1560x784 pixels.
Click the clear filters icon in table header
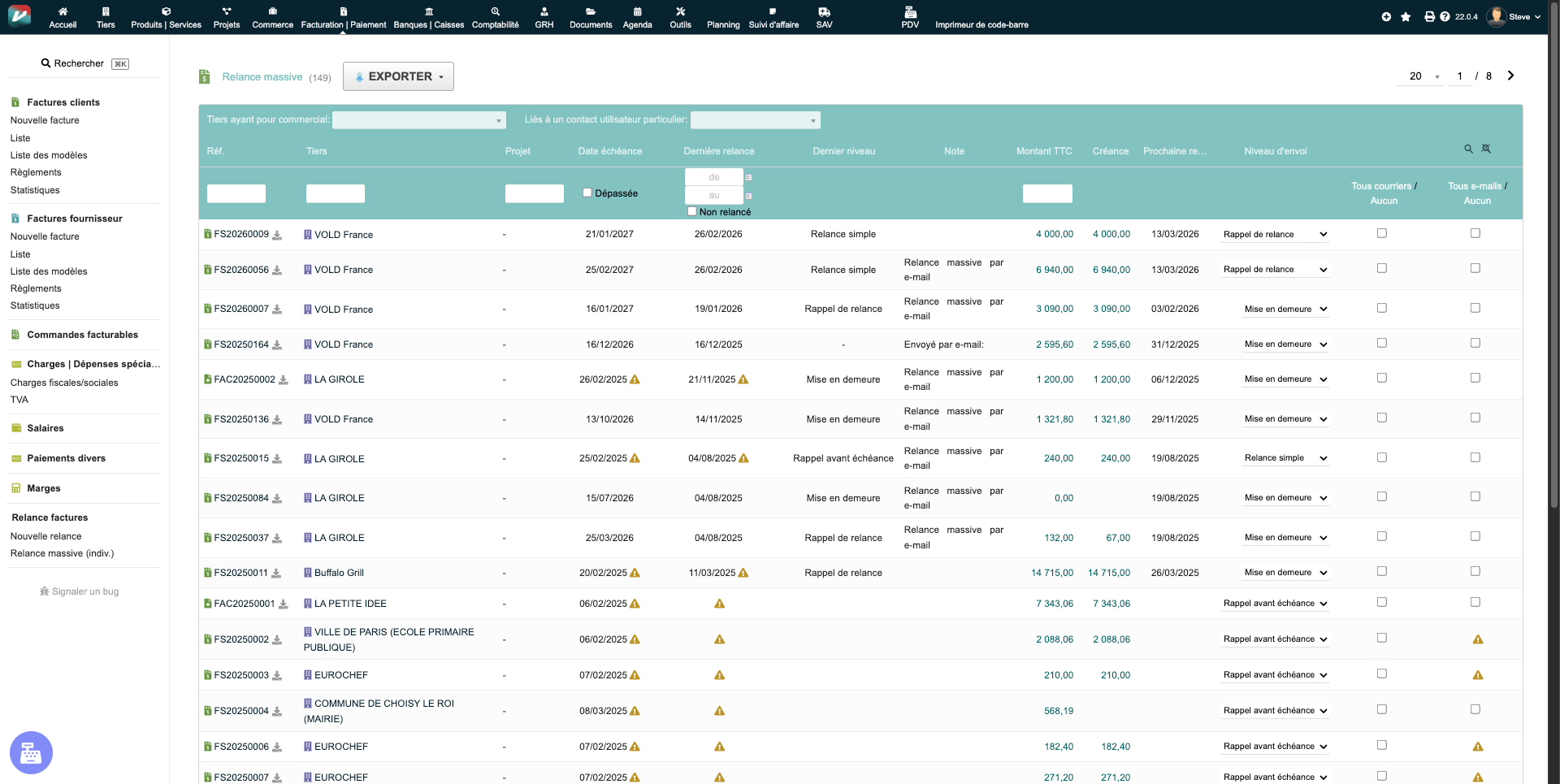1486,149
